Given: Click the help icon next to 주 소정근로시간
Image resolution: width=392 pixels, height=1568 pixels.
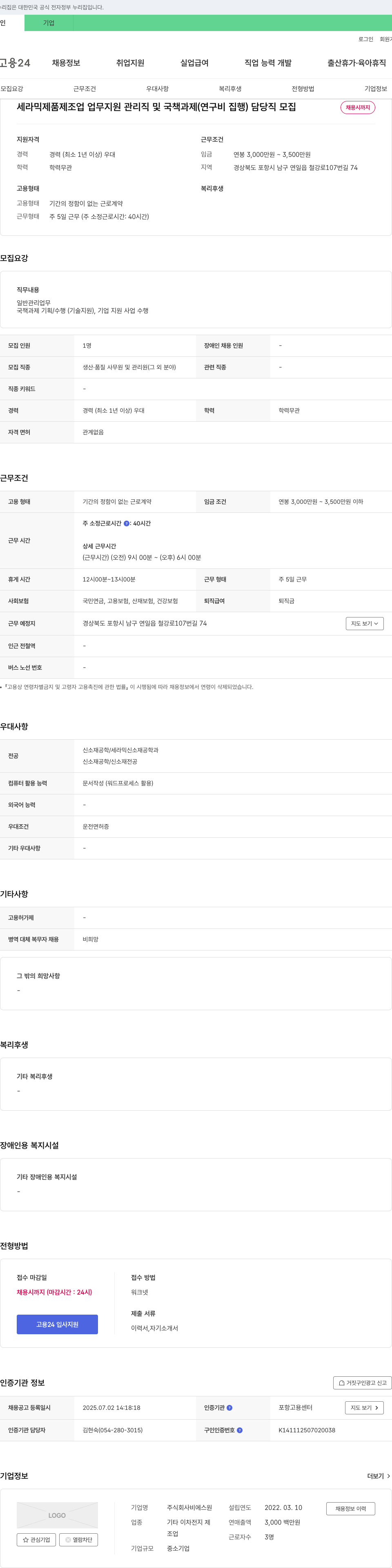Looking at the screenshot, I should 127,523.
